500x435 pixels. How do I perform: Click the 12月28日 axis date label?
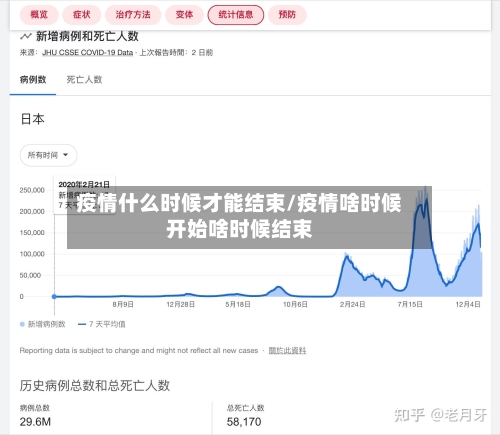pyautogui.click(x=180, y=304)
